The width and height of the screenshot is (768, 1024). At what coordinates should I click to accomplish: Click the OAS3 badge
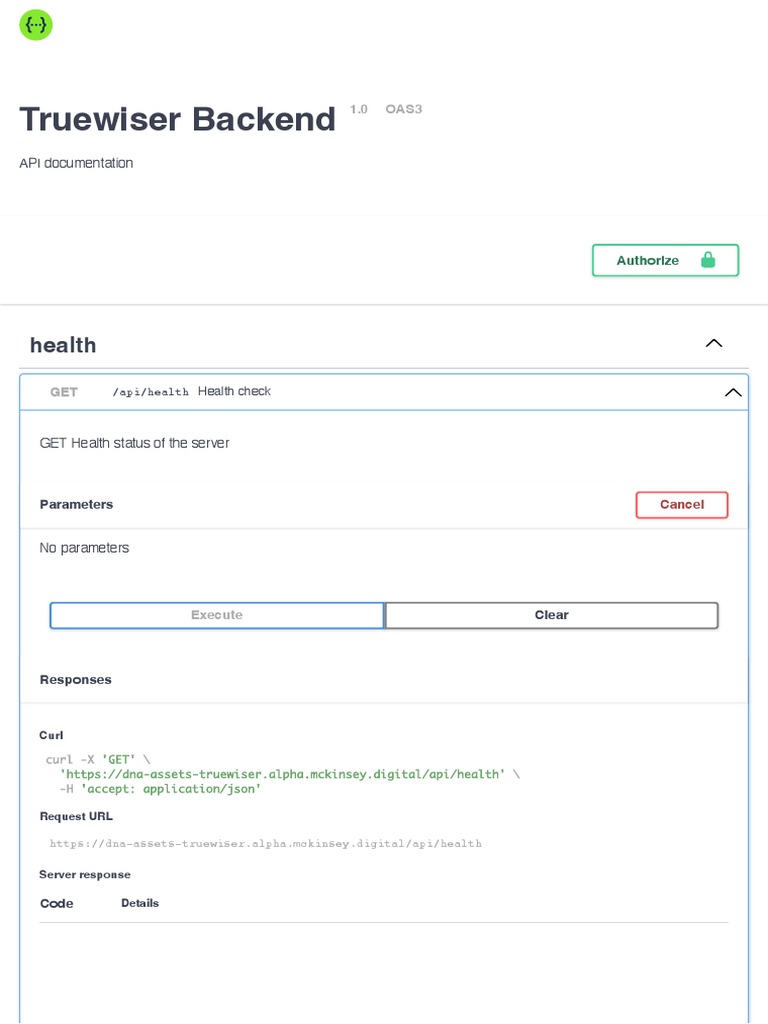403,109
